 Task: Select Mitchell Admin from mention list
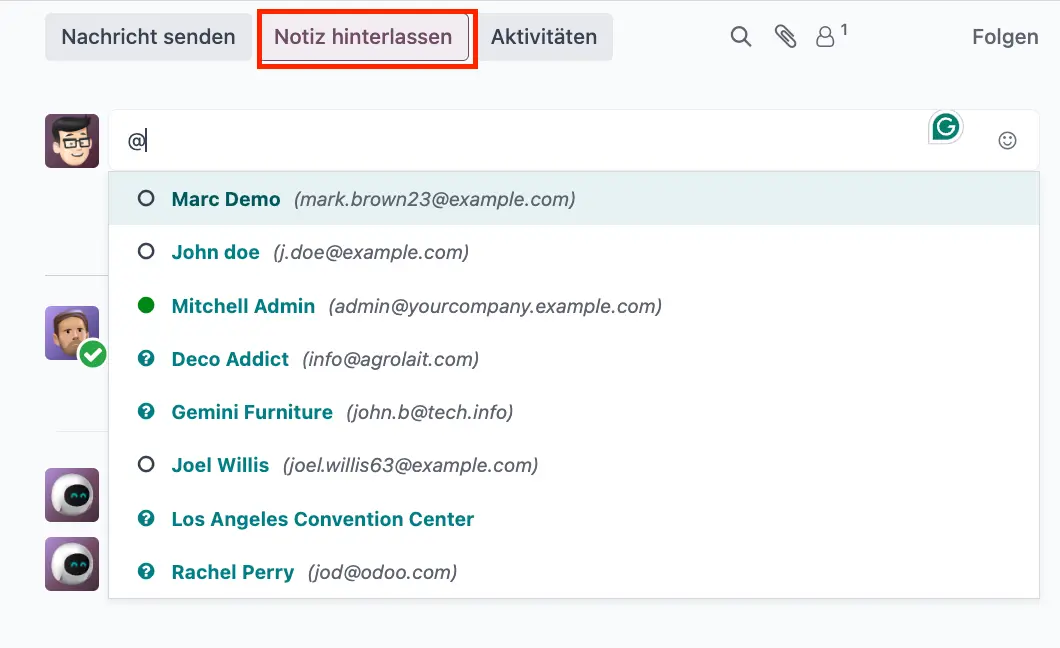tap(243, 306)
